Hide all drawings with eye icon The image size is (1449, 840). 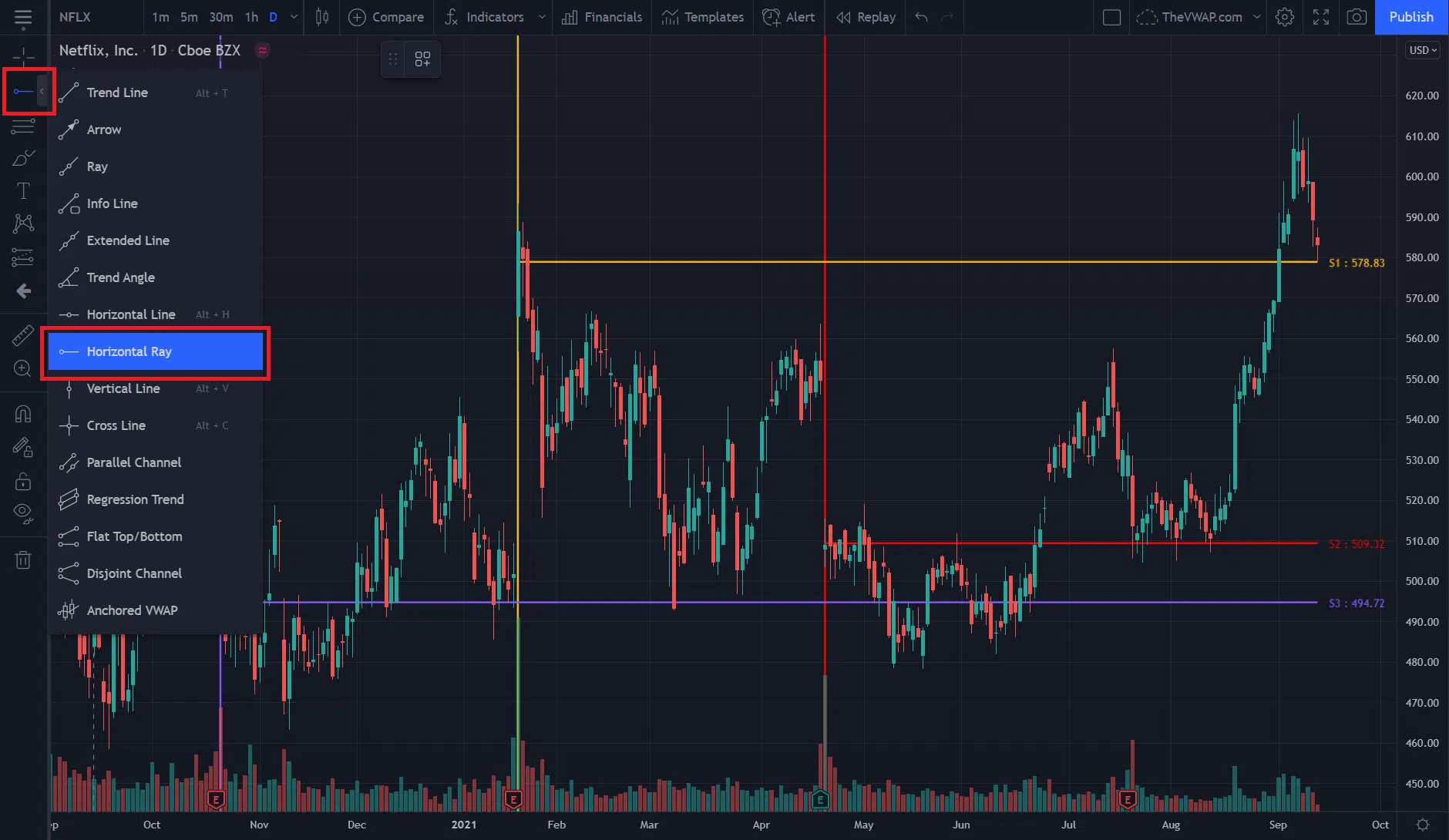(23, 513)
